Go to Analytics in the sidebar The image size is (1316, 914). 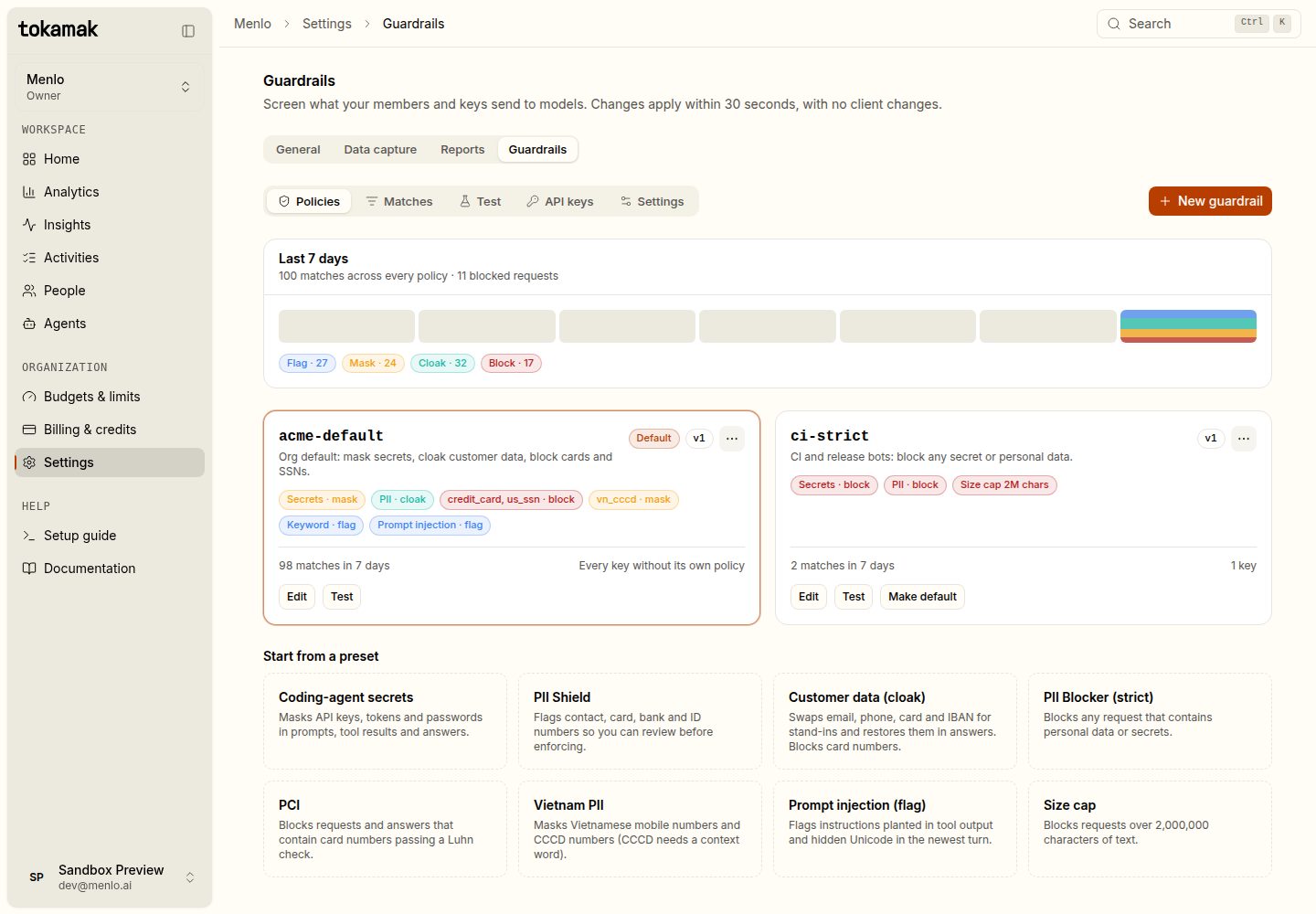click(110, 192)
